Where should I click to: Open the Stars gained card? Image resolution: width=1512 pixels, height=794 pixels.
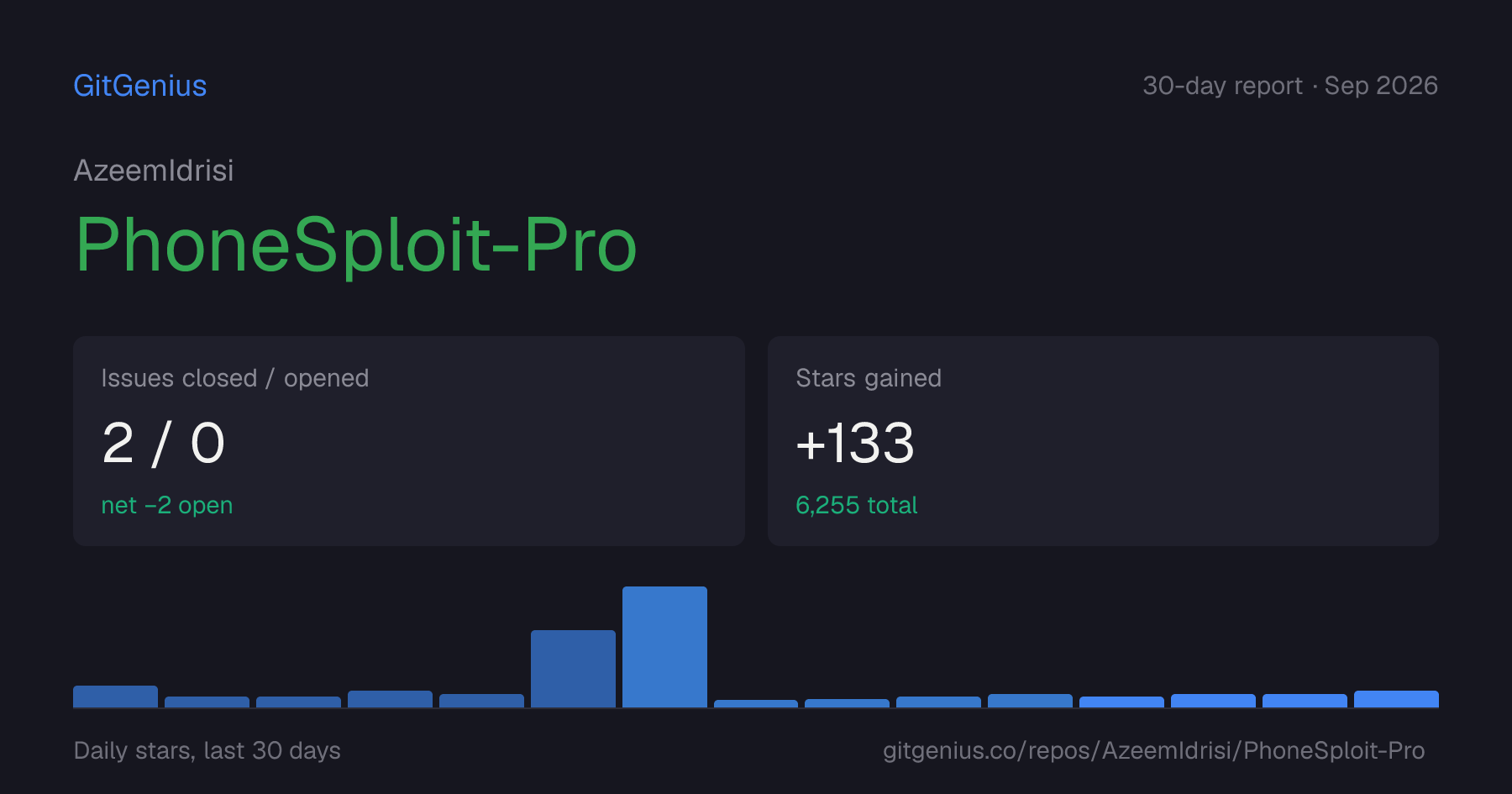pos(1103,441)
